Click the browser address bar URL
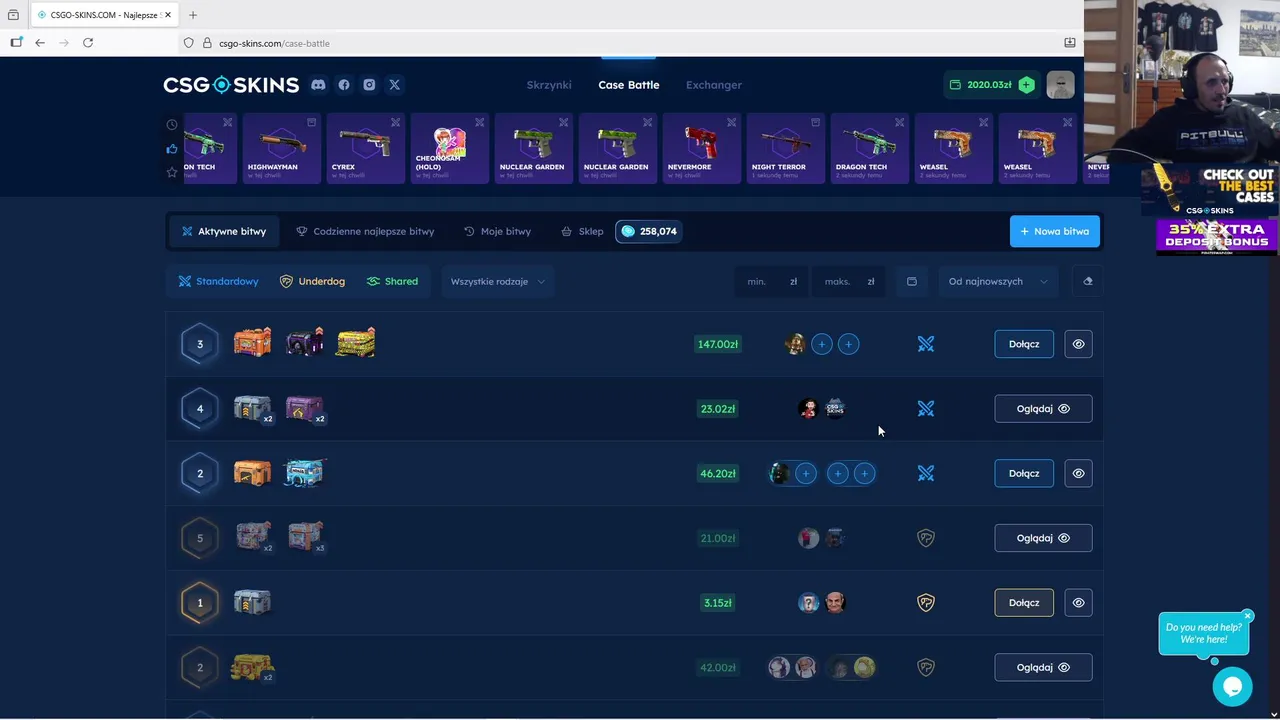This screenshot has height=720, width=1280. [x=274, y=43]
